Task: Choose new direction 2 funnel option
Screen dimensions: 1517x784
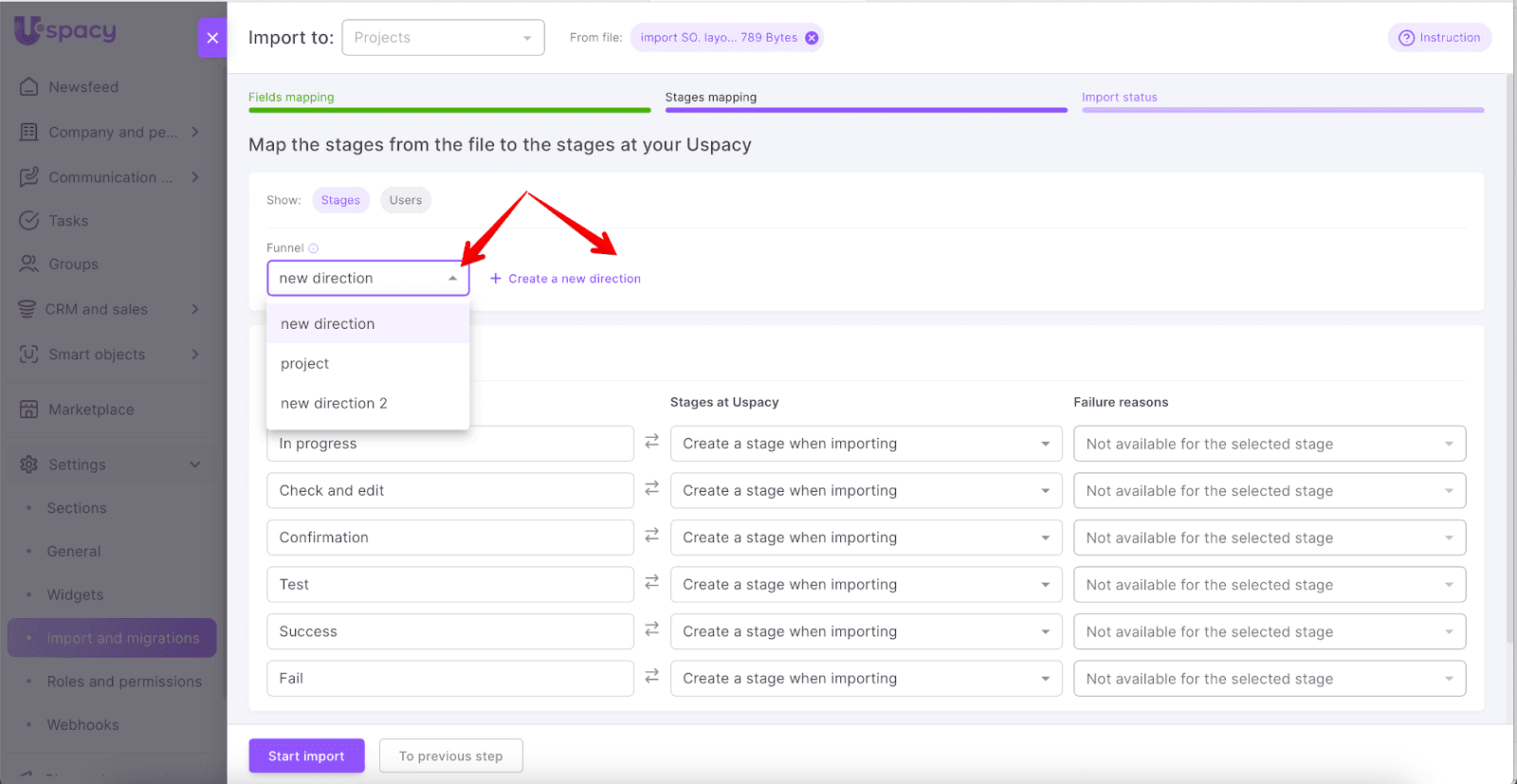Action: [x=334, y=404]
